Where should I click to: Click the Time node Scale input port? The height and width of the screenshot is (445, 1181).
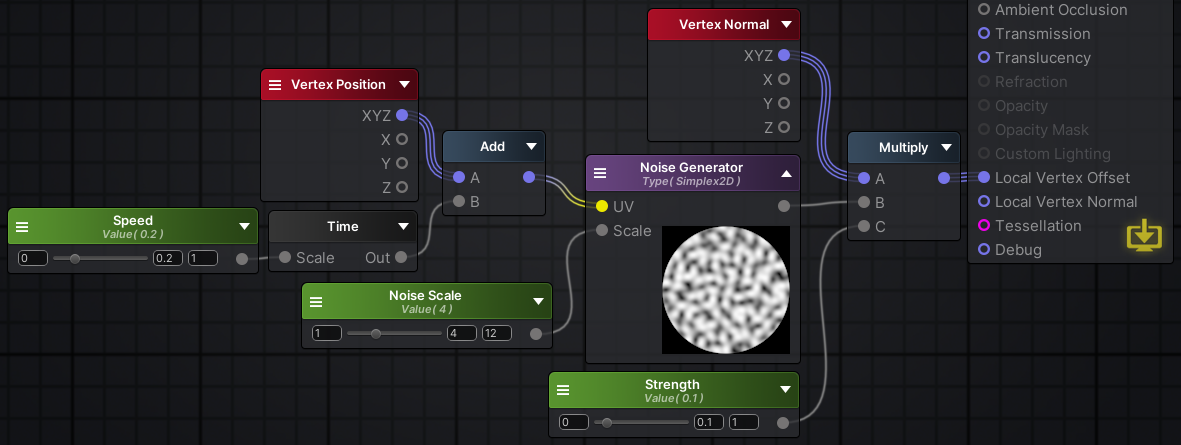click(x=285, y=258)
